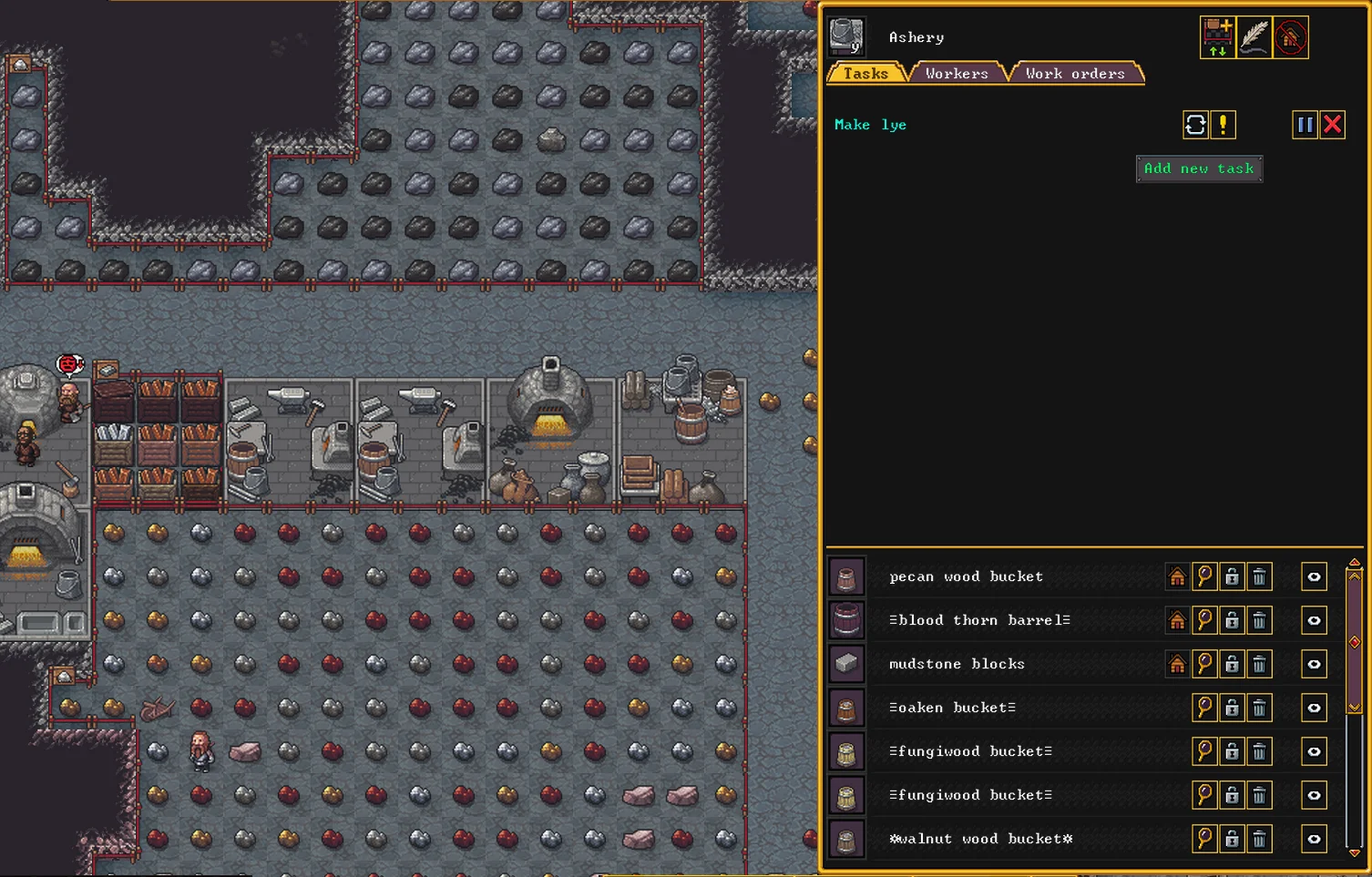Image resolution: width=1372 pixels, height=877 pixels.
Task: Hide the pecan wood bucket with eye icon
Action: 1314,576
